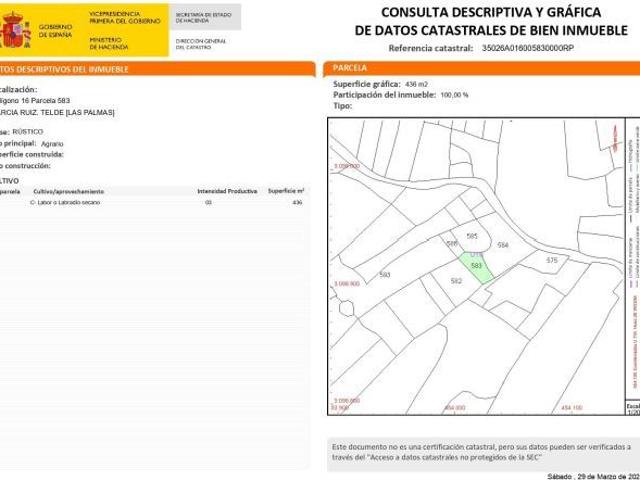Click the "CONSULTA DESCRIPTIVA Y GRÁFICA" title line

click(x=491, y=12)
